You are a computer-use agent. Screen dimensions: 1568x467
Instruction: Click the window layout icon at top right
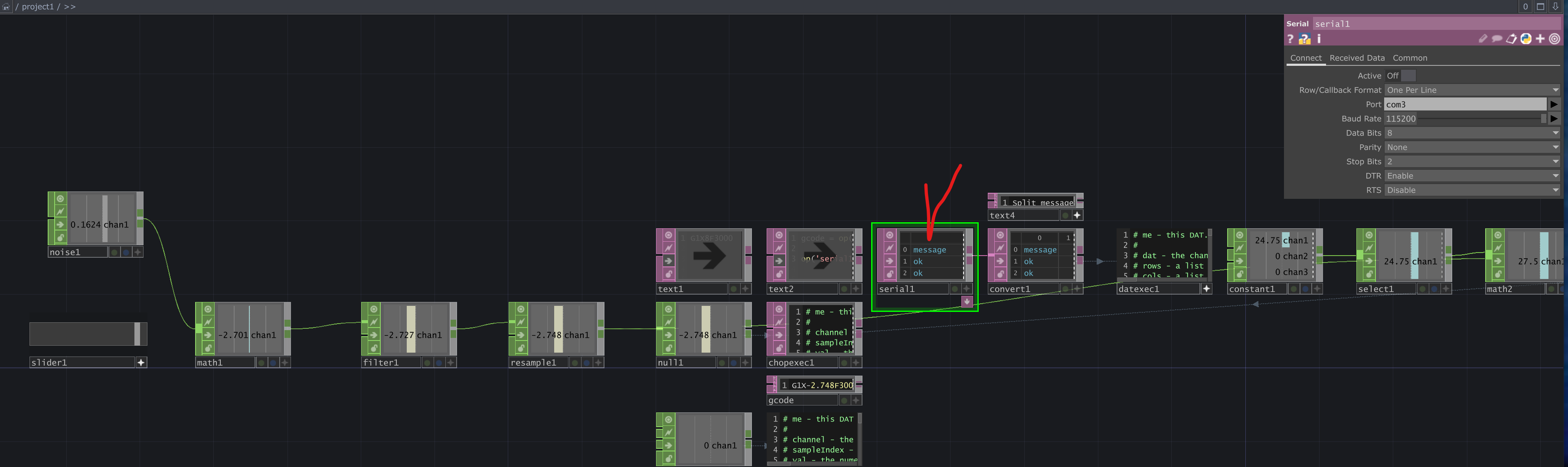click(1541, 6)
